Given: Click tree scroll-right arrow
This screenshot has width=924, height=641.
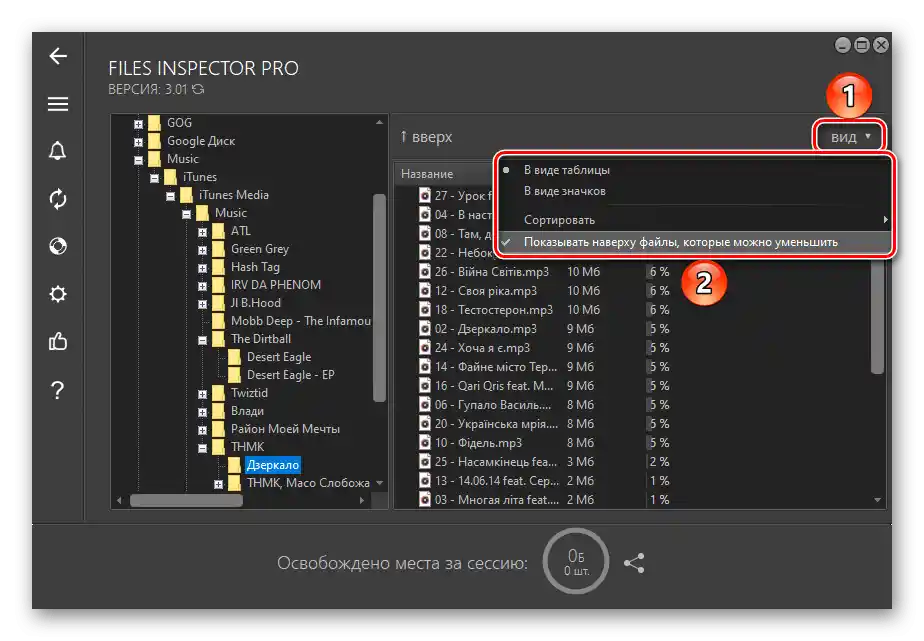Looking at the screenshot, I should [362, 500].
